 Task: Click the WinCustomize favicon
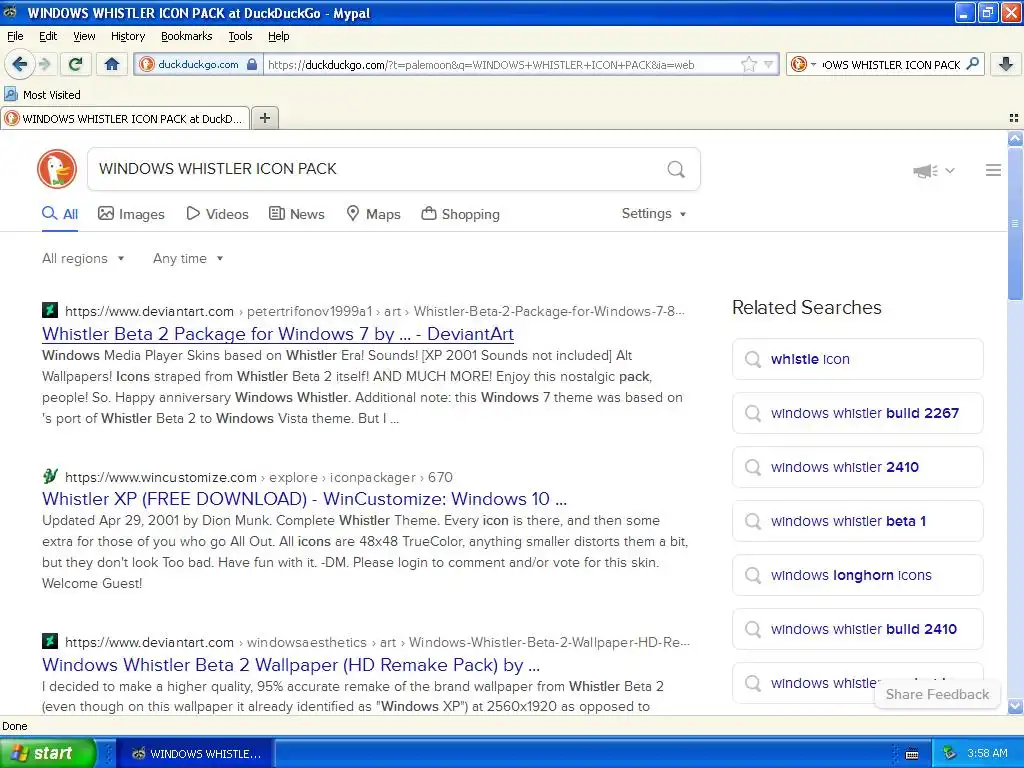50,476
